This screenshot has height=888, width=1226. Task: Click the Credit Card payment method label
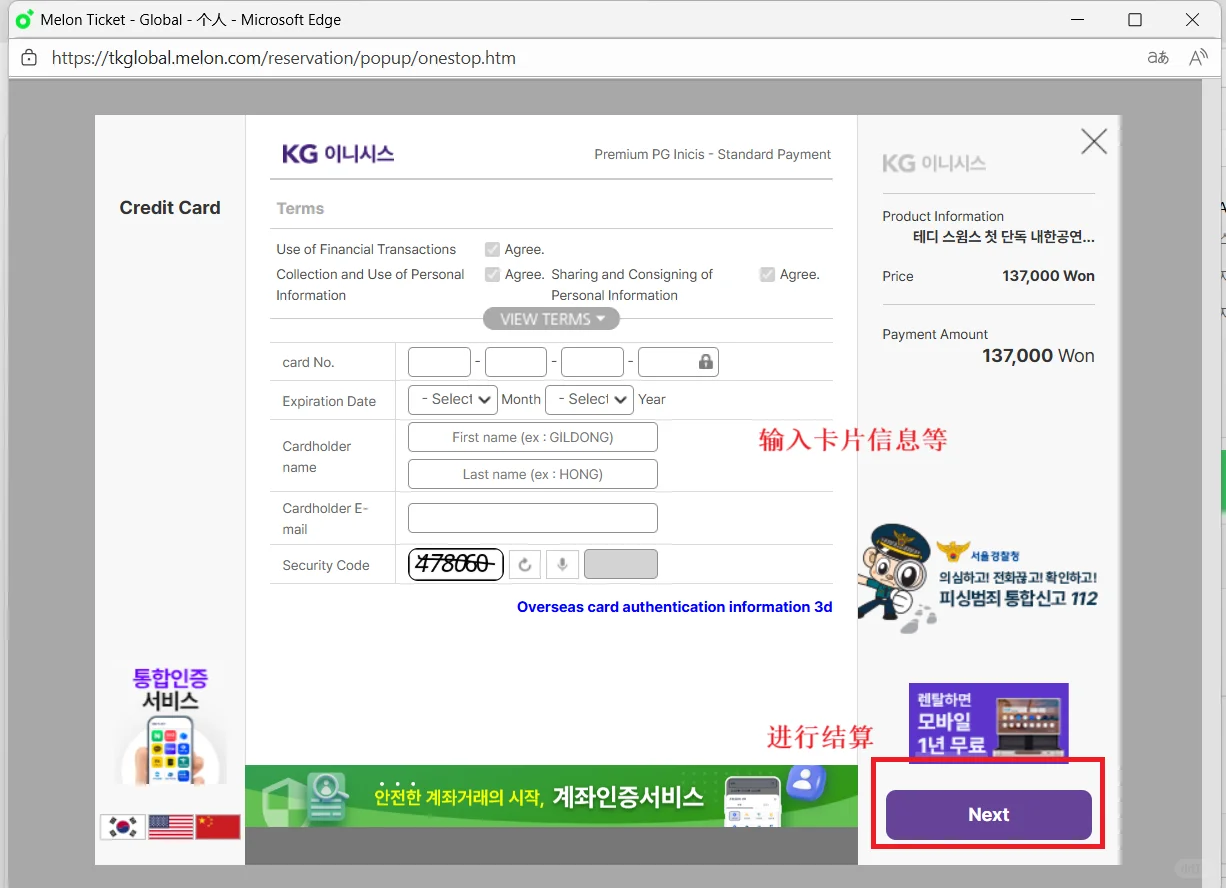pyautogui.click(x=170, y=208)
